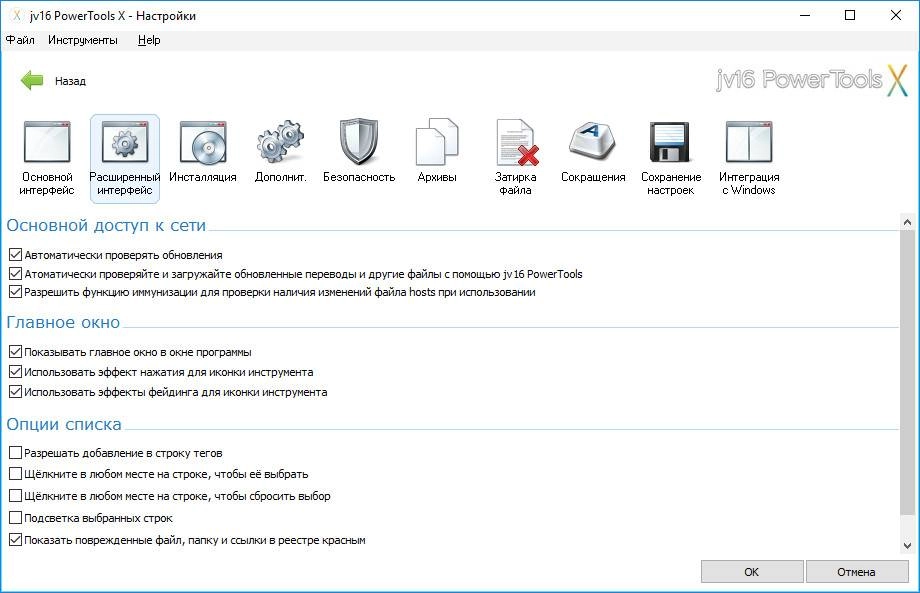Toggle hosts file immunization checkbox
Viewport: 920px width, 593px height.
click(15, 292)
